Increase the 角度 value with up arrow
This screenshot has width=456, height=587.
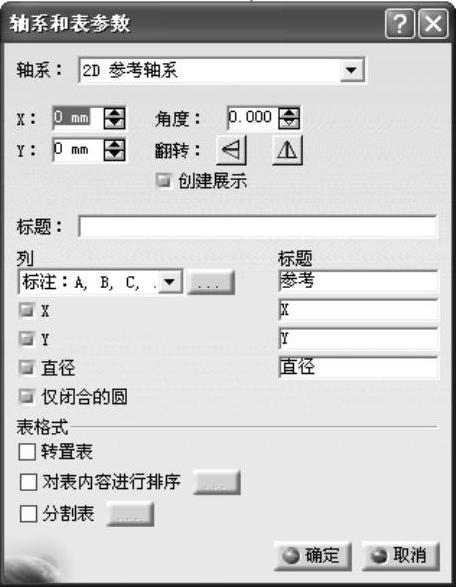289,113
